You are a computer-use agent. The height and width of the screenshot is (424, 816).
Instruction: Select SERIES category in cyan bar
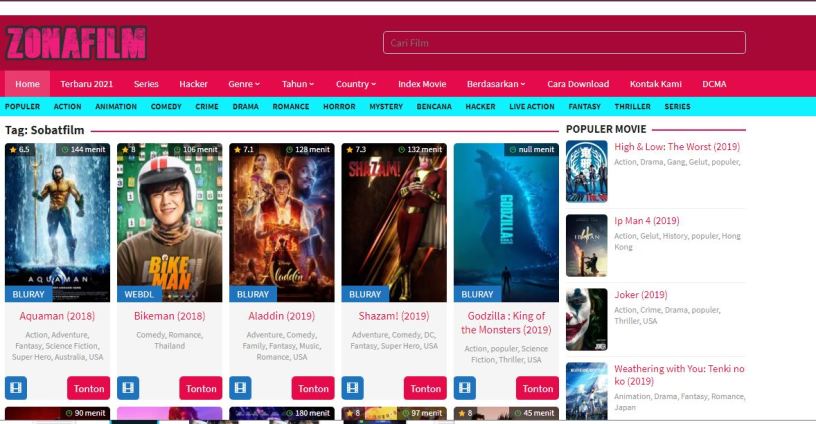pyautogui.click(x=678, y=106)
